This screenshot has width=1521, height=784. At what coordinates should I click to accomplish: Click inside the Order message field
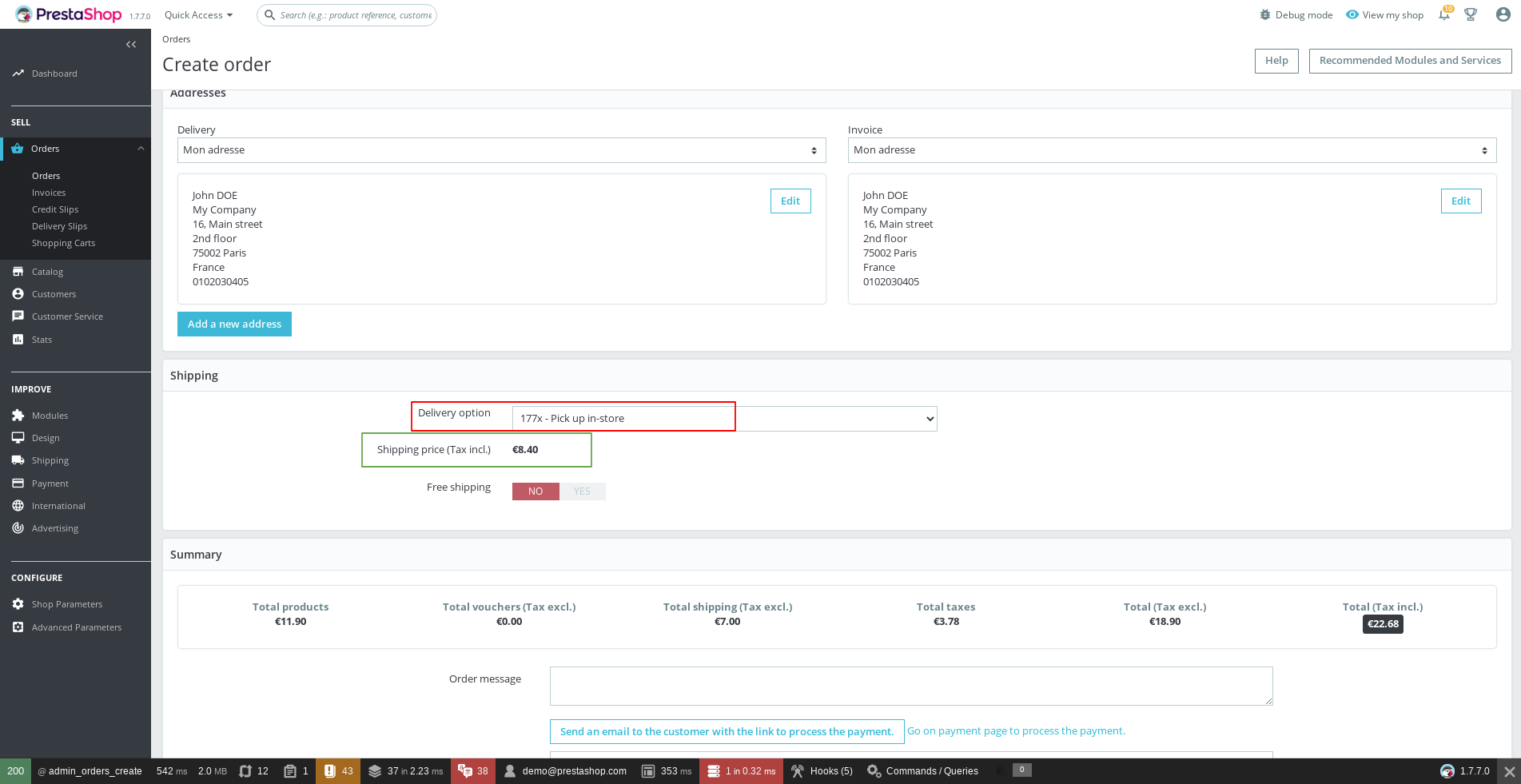(x=910, y=686)
